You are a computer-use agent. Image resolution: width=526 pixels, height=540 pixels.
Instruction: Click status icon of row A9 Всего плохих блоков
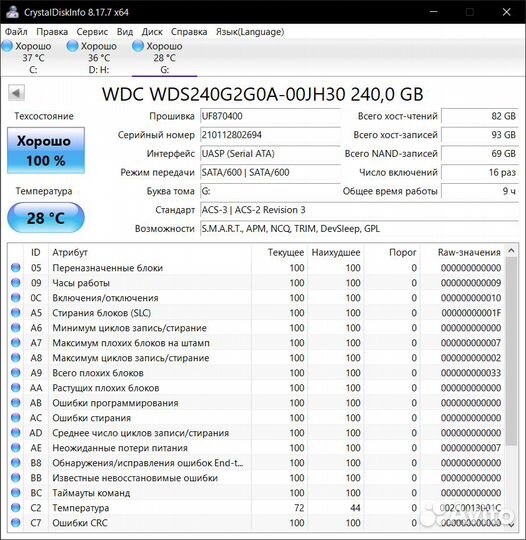coord(16,373)
